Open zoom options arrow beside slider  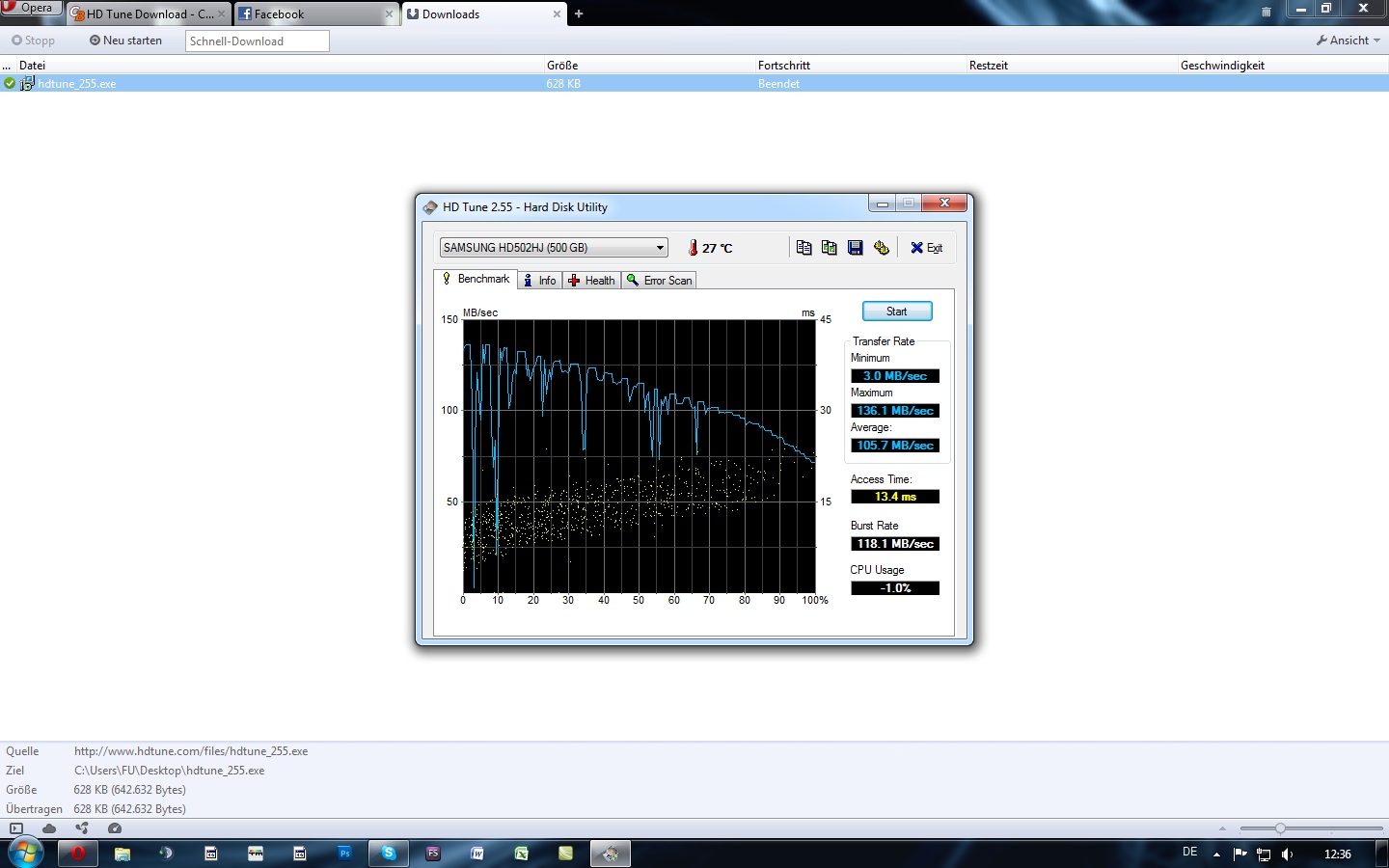(1222, 828)
